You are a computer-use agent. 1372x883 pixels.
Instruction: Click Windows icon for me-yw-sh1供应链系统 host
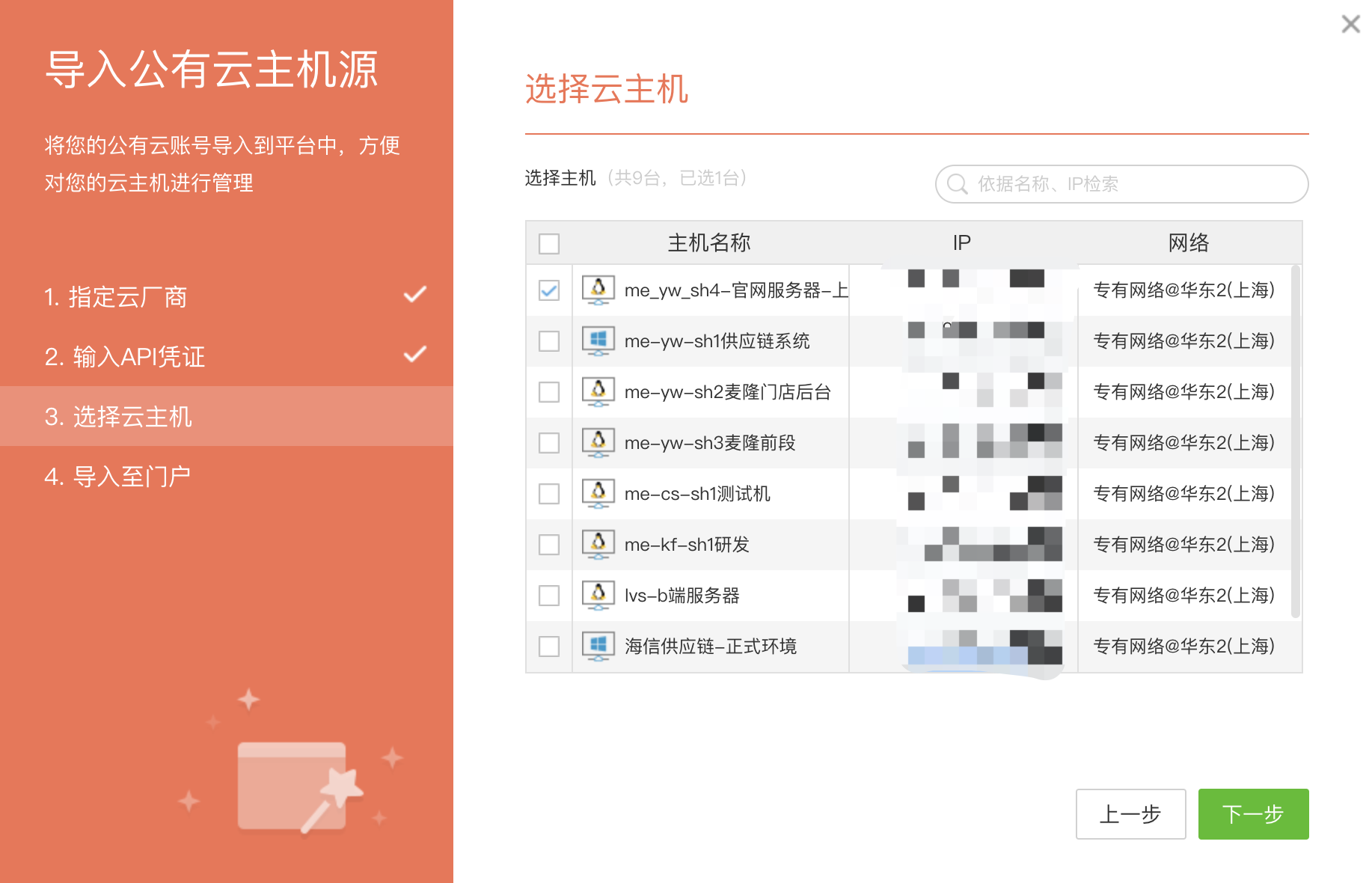pos(598,340)
